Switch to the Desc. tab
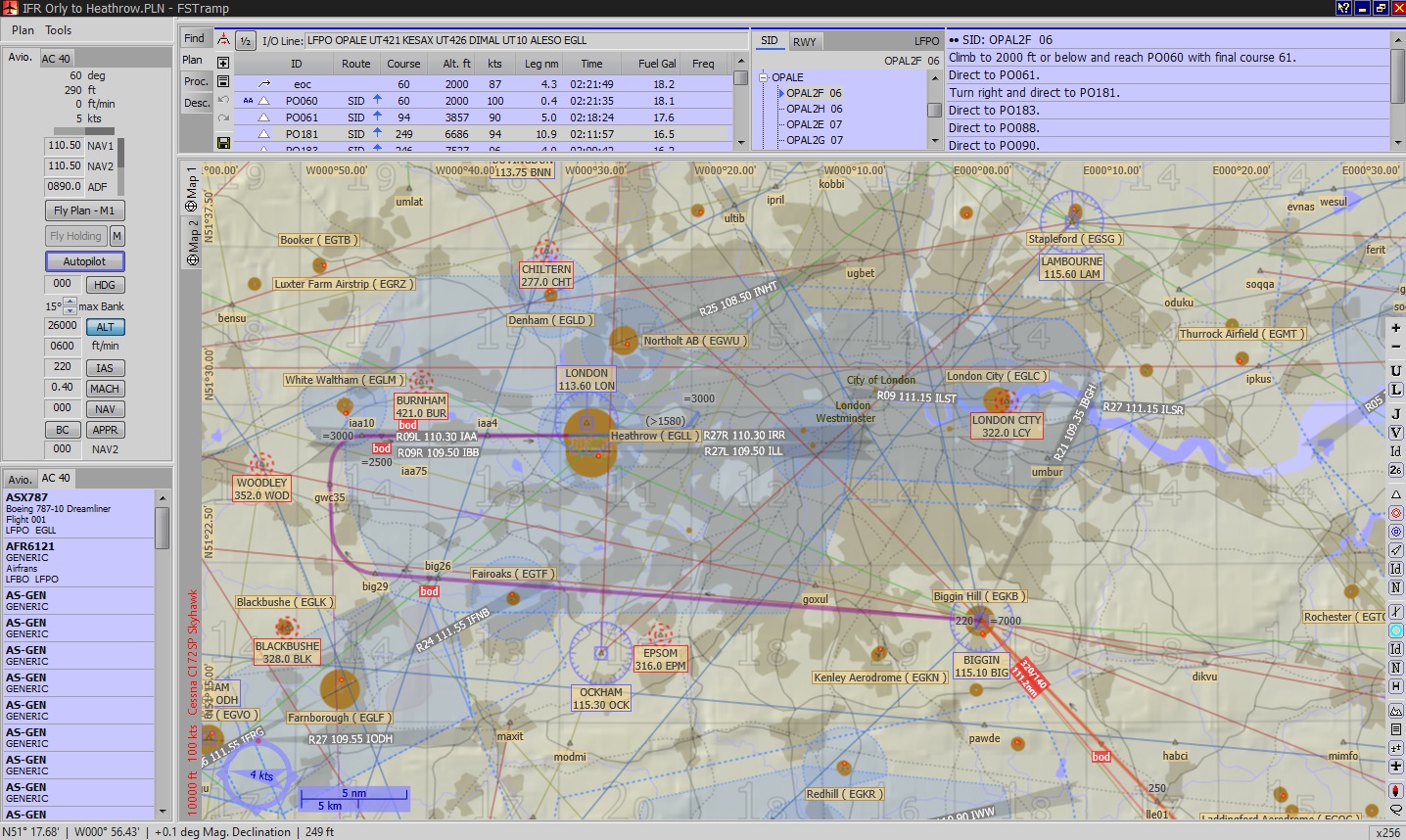The width and height of the screenshot is (1406, 840). coord(197,103)
